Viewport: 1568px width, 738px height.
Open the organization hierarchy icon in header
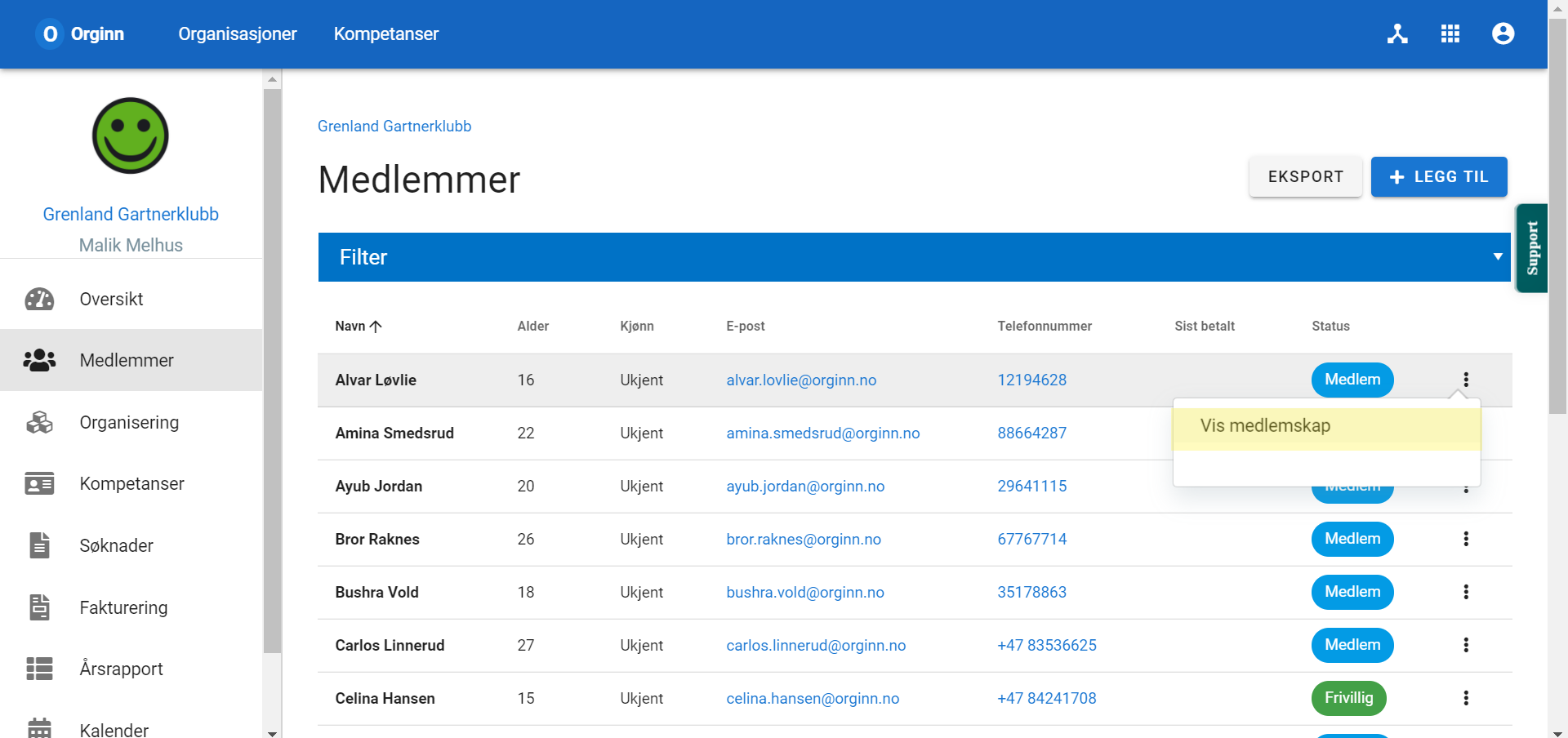point(1397,33)
